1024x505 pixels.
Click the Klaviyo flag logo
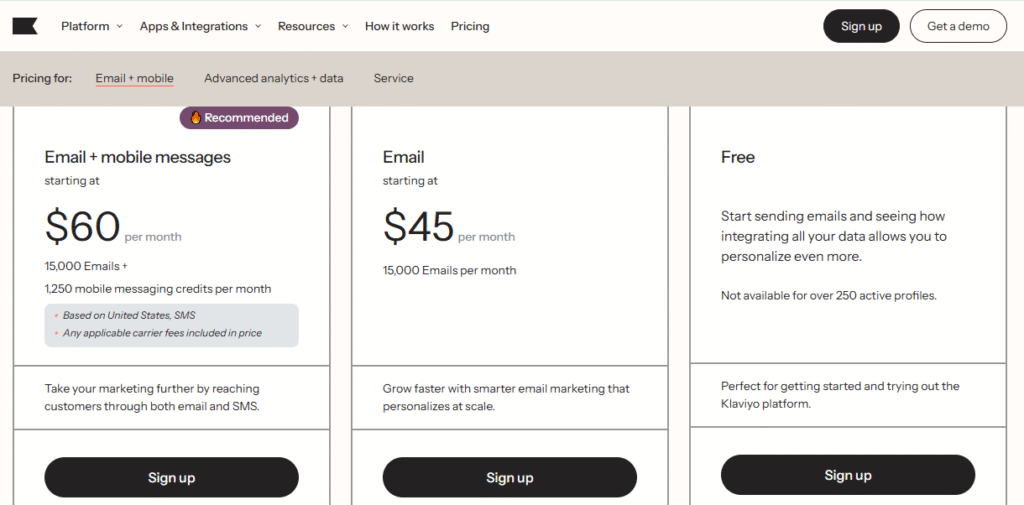[x=25, y=26]
